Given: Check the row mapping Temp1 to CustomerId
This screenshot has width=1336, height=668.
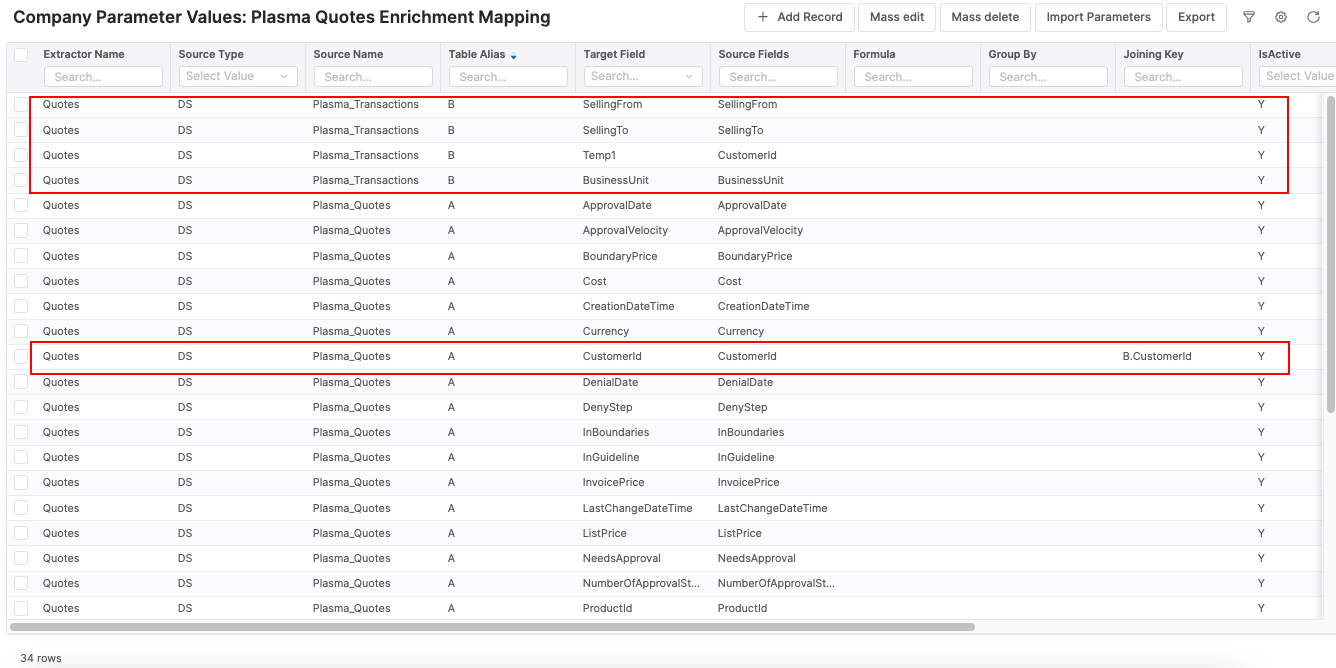Looking at the screenshot, I should coord(20,155).
